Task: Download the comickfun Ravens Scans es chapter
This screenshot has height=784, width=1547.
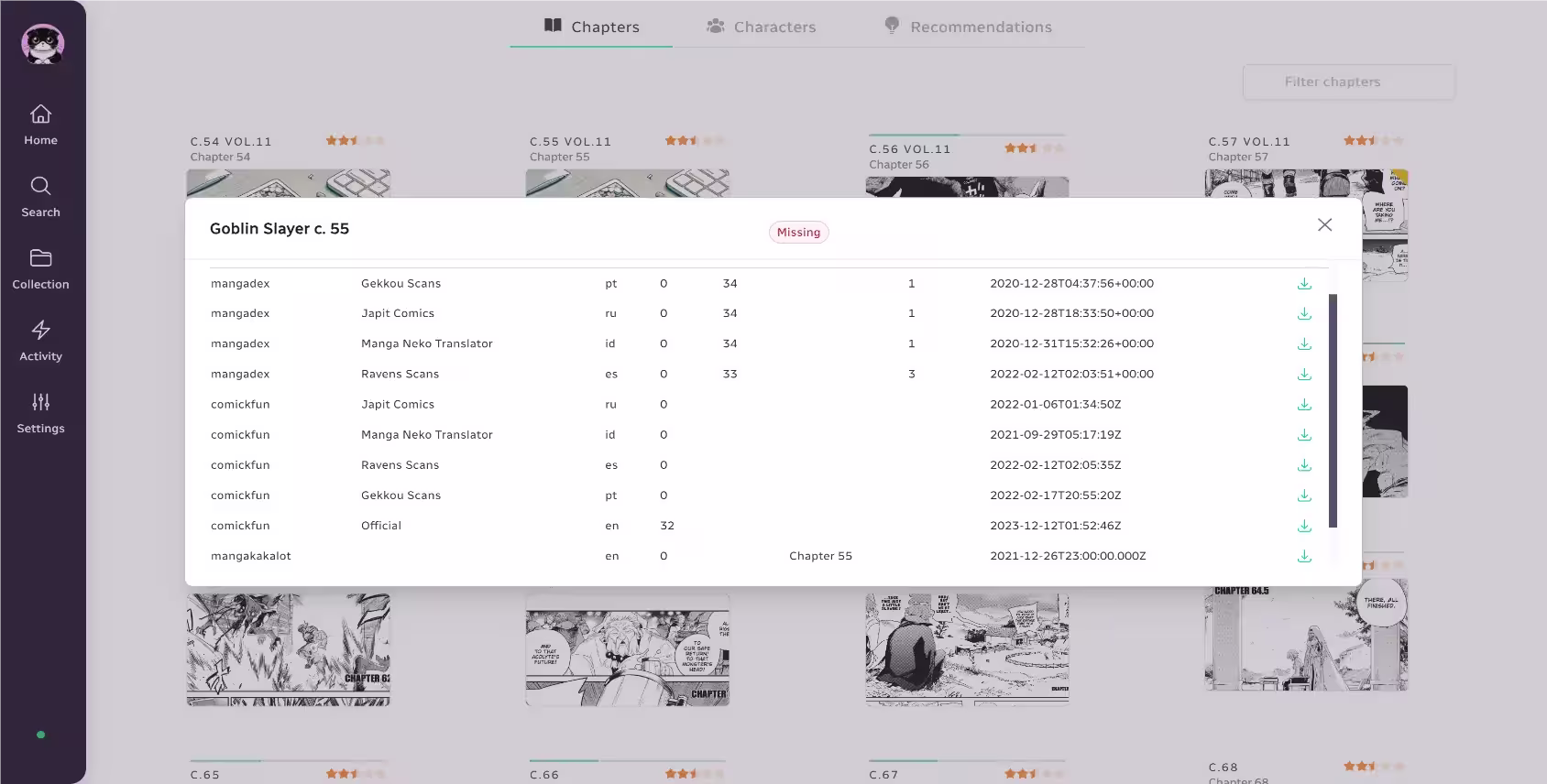Action: 1304,465
